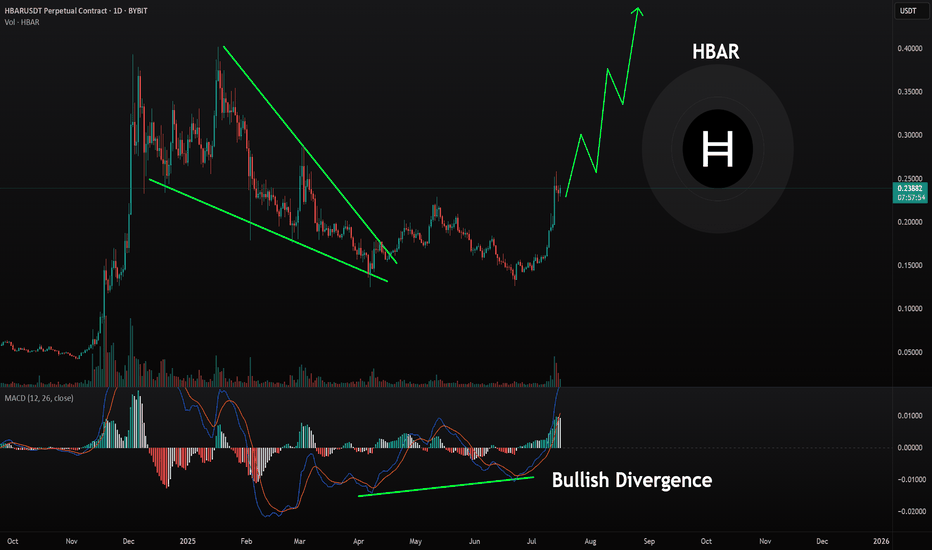
Task: Click the Bullish Divergence annotation text
Action: coord(632,480)
